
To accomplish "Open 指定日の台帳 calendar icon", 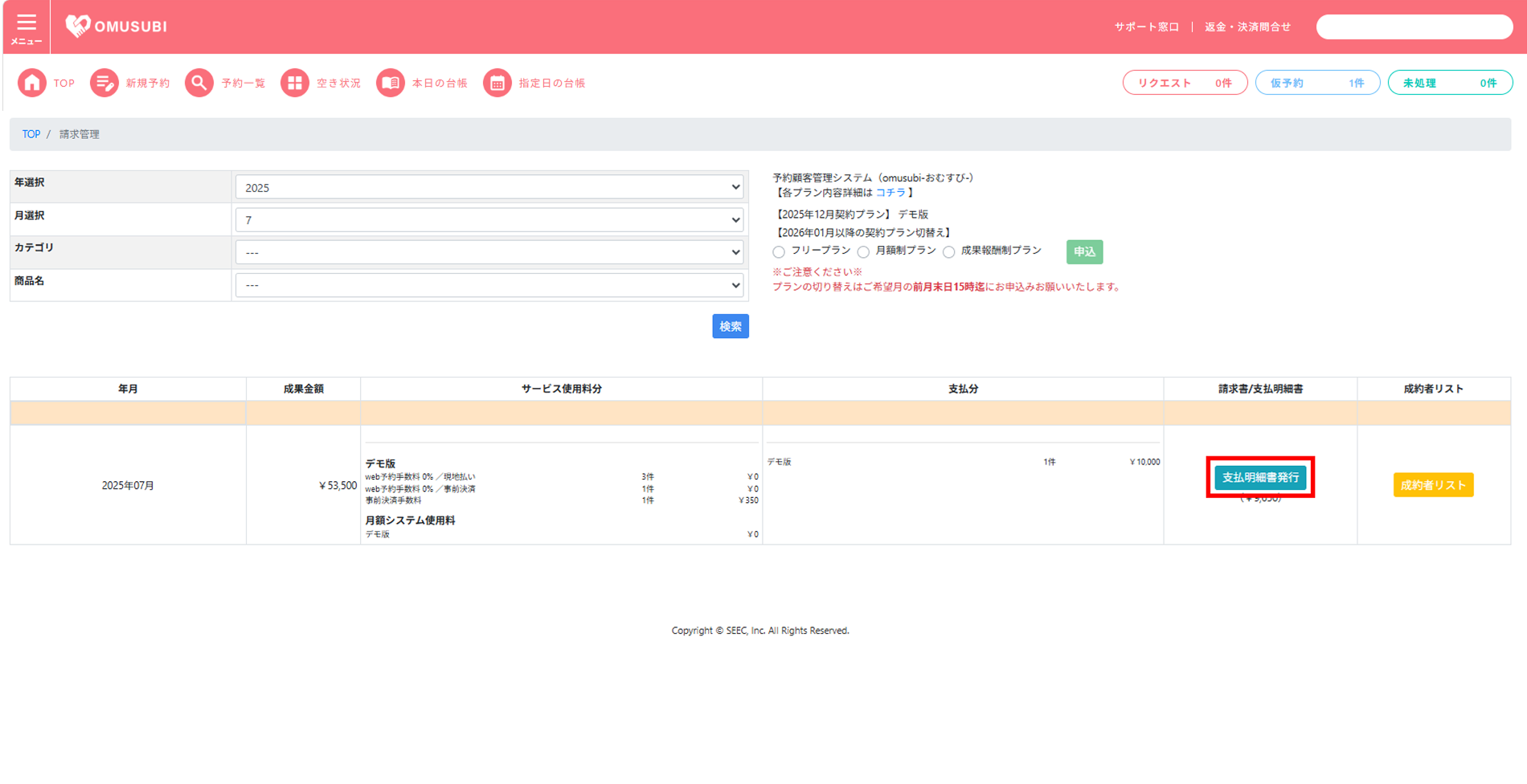I will click(x=497, y=83).
